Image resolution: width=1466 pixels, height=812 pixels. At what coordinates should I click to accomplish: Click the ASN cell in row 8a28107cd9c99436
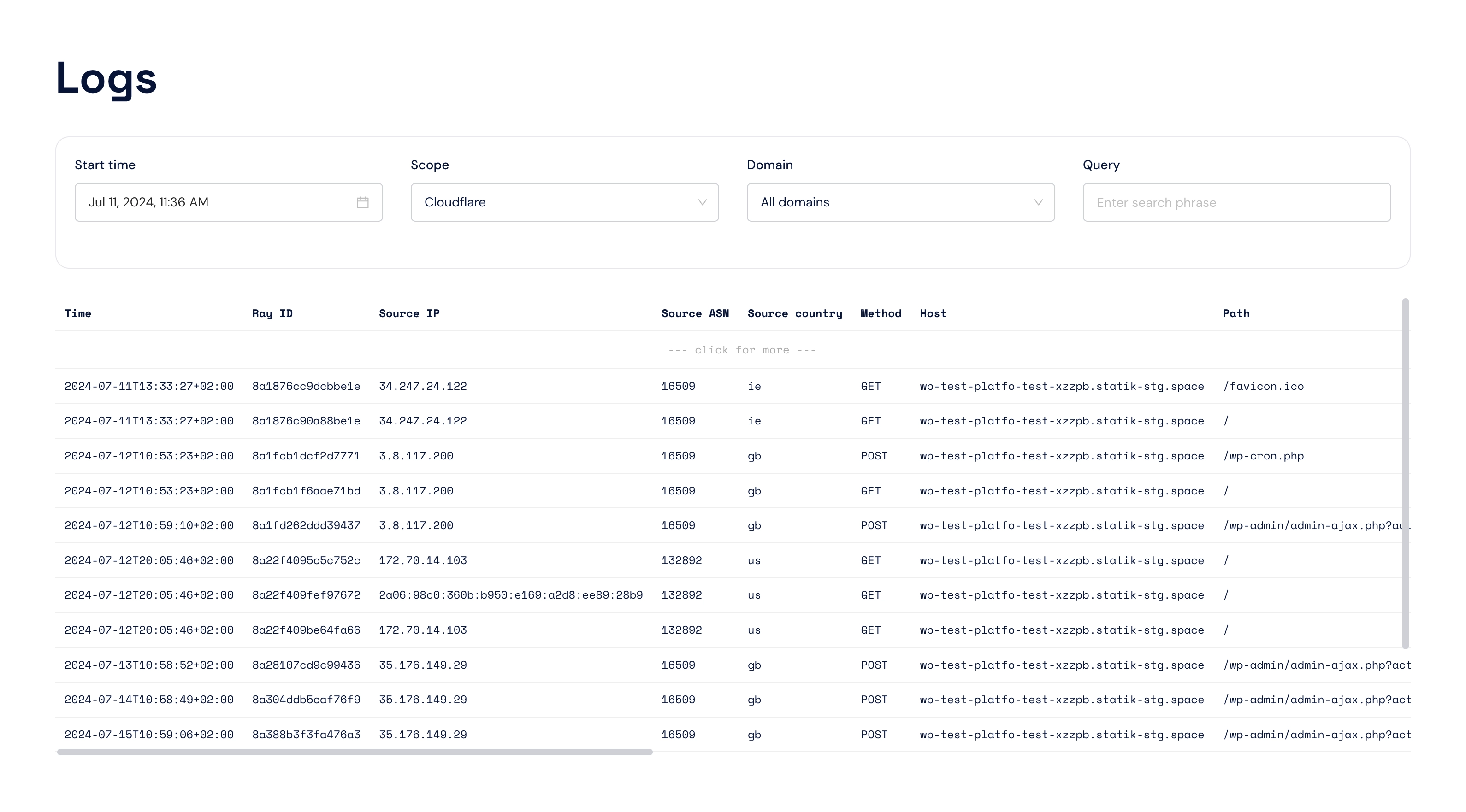(678, 665)
